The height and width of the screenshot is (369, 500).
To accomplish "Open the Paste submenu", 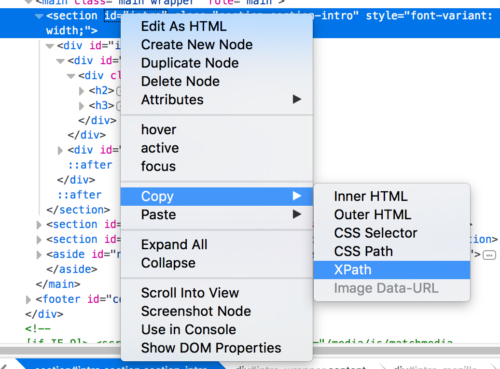I will (x=217, y=215).
